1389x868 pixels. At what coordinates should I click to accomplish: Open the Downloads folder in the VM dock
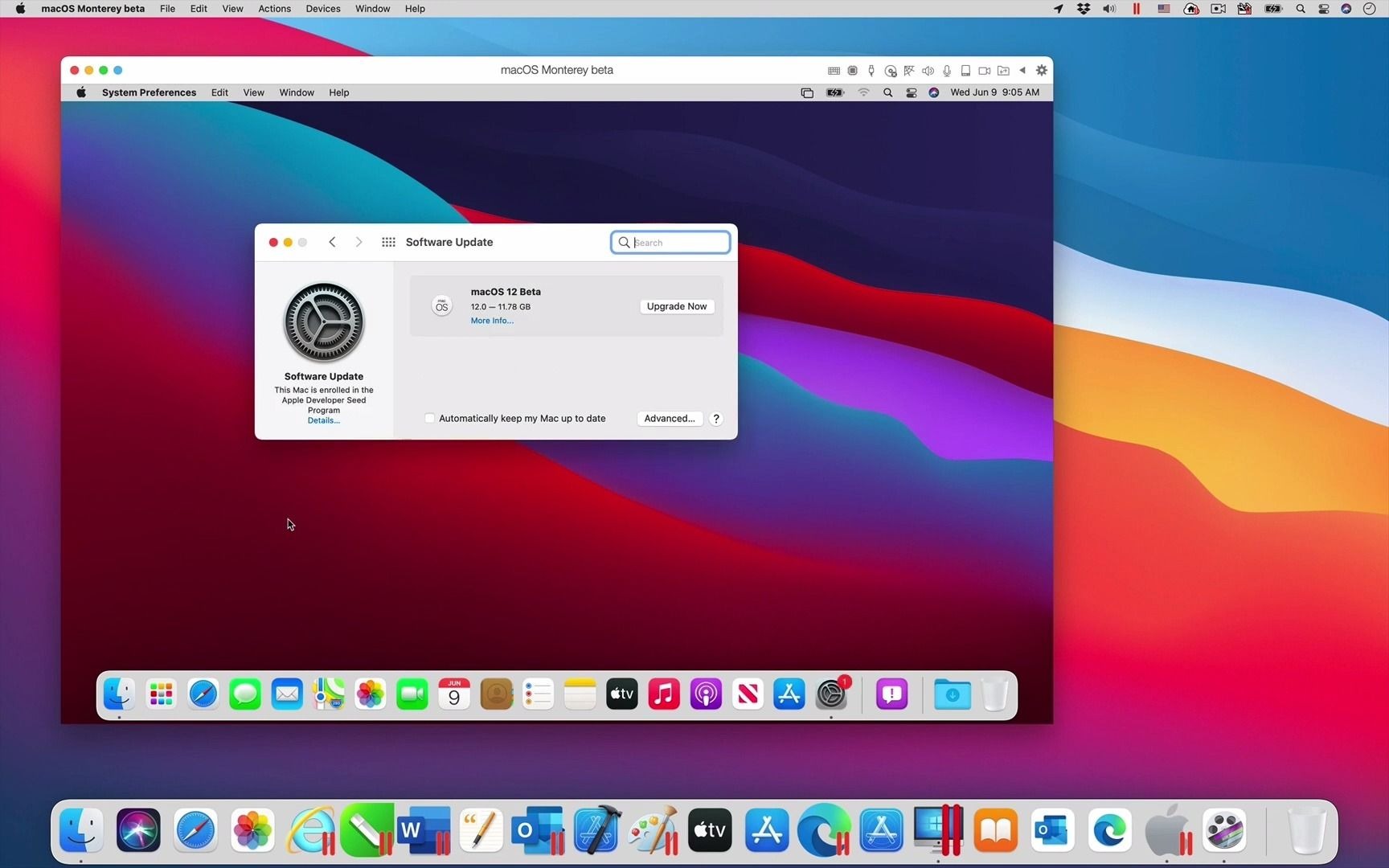click(x=953, y=694)
